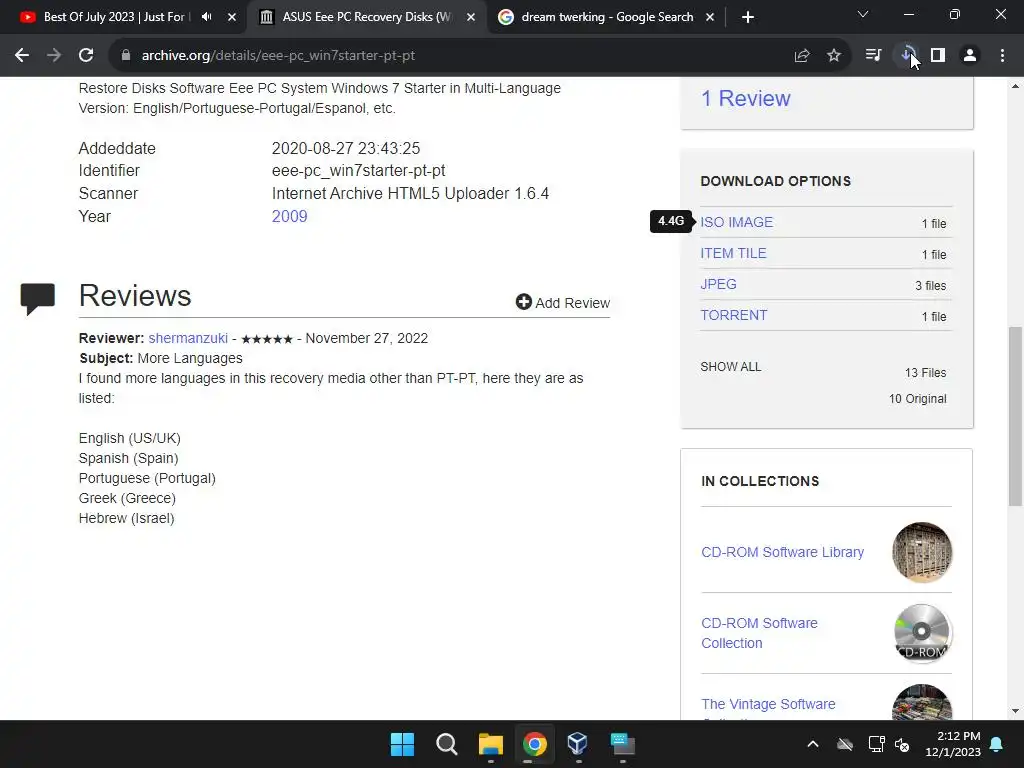This screenshot has height=768, width=1024.
Task: Open the tab search chevron
Action: click(x=863, y=14)
